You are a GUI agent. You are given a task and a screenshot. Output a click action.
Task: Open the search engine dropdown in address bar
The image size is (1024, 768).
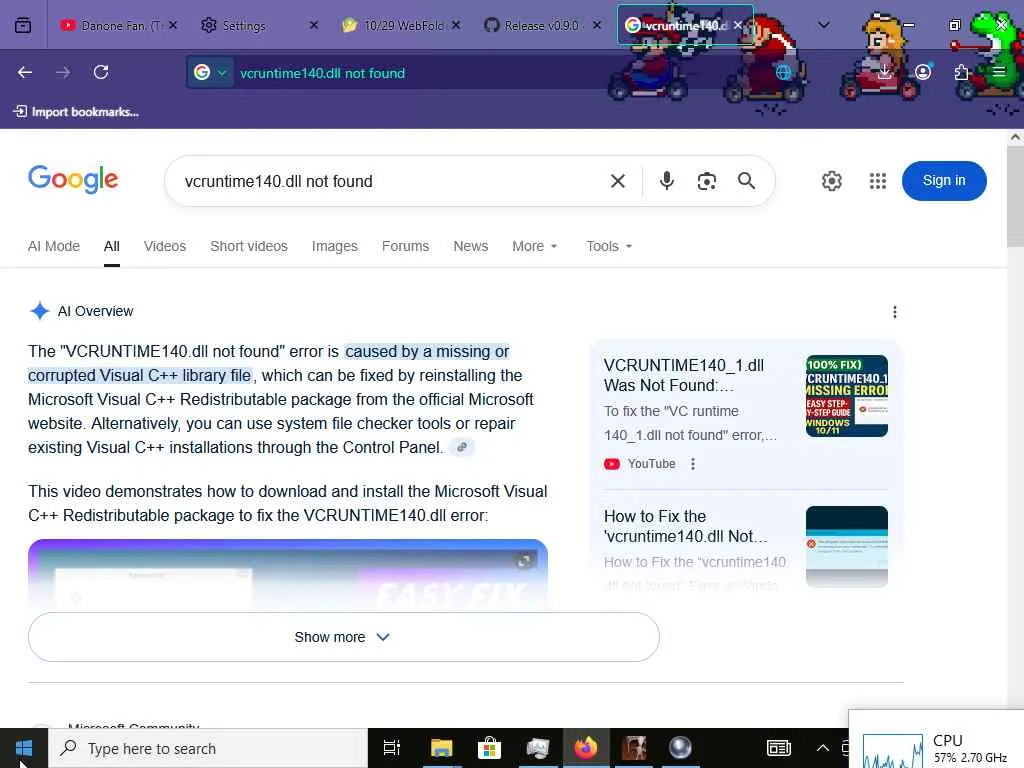pos(210,72)
